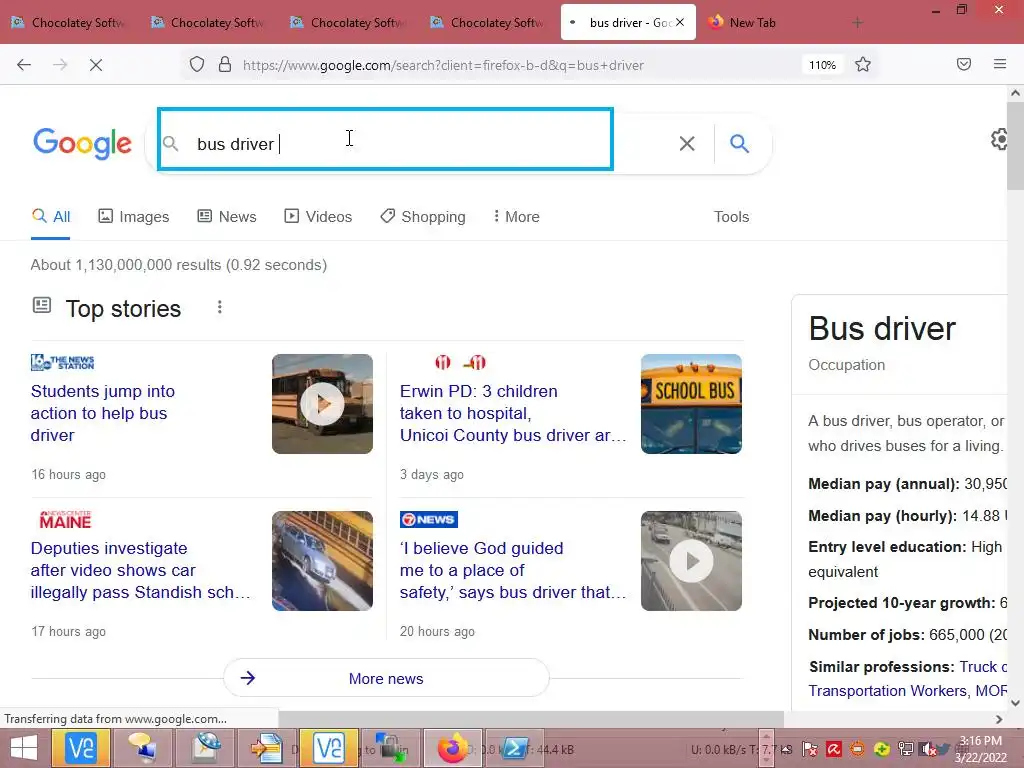Switch to Images results
The width and height of the screenshot is (1024, 768).
point(134,217)
